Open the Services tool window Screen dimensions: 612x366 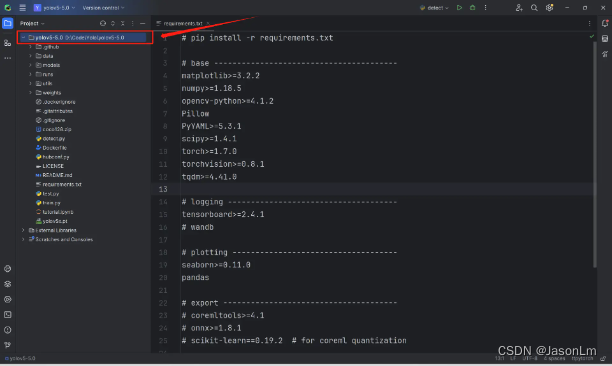tap(7, 299)
